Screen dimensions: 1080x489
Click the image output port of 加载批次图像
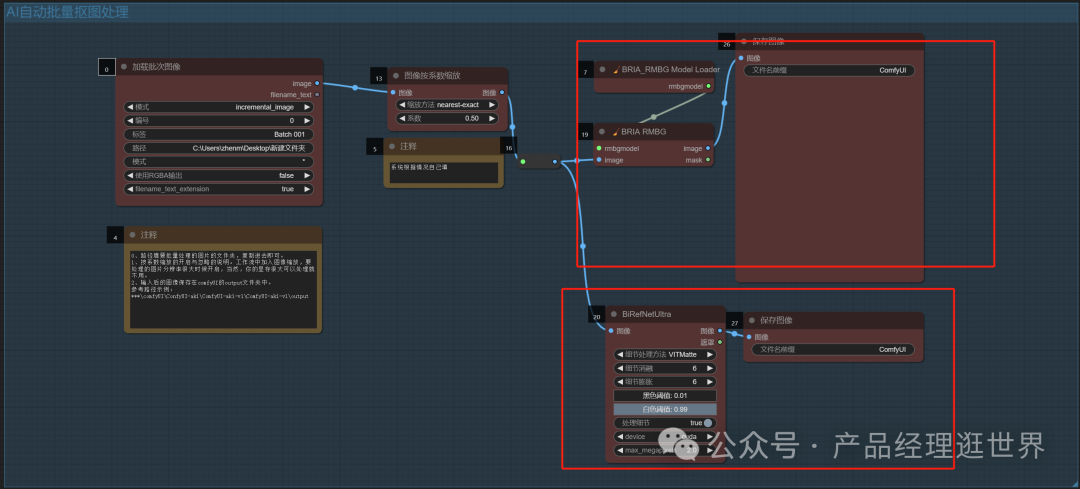pos(317,83)
